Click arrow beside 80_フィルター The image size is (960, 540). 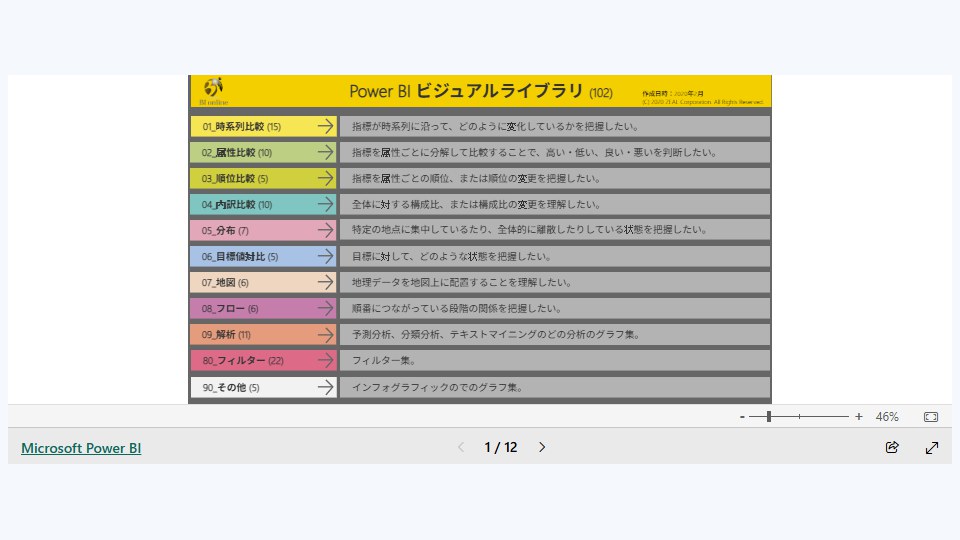coord(326,360)
